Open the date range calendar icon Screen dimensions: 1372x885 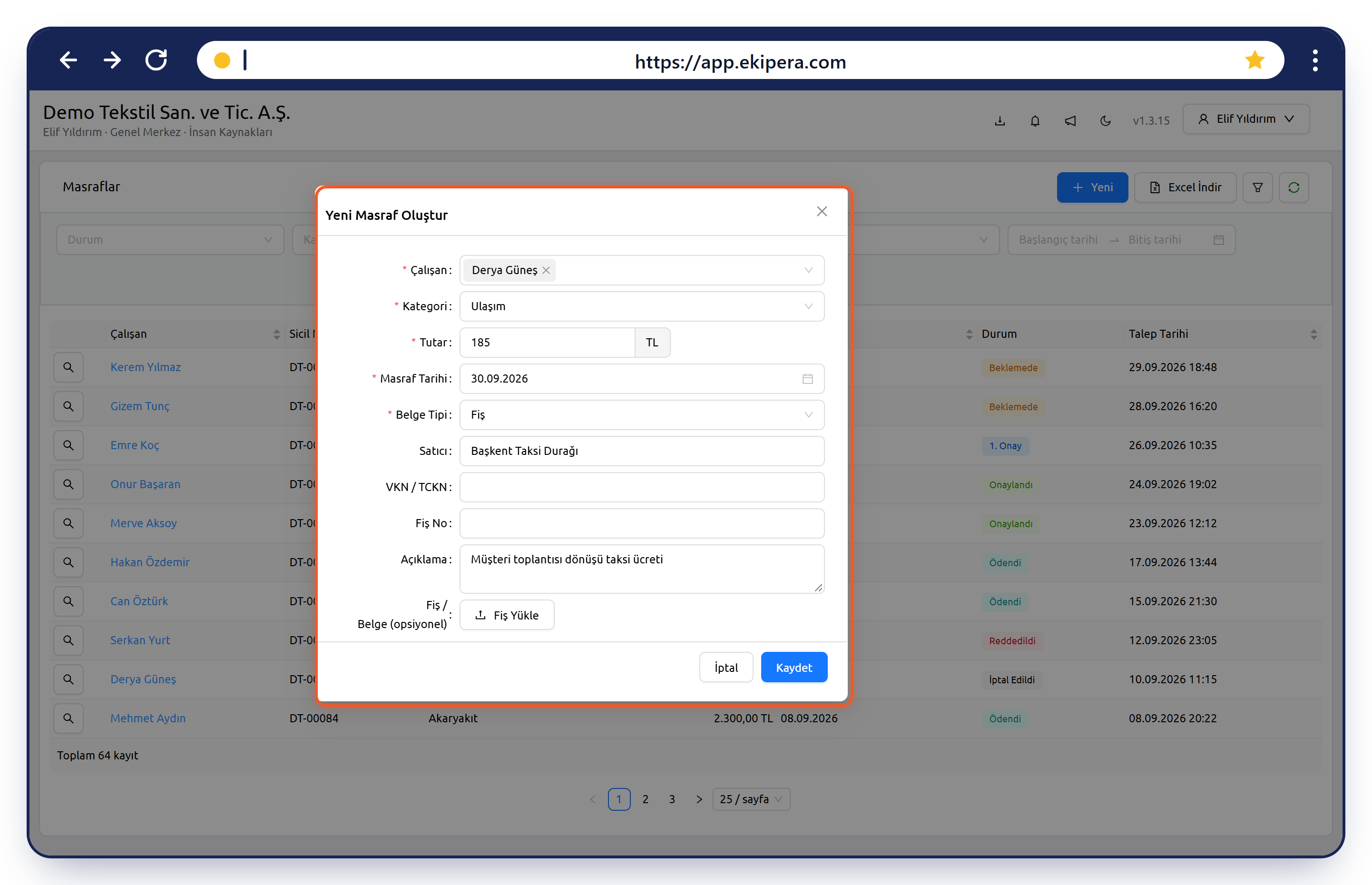[1218, 240]
